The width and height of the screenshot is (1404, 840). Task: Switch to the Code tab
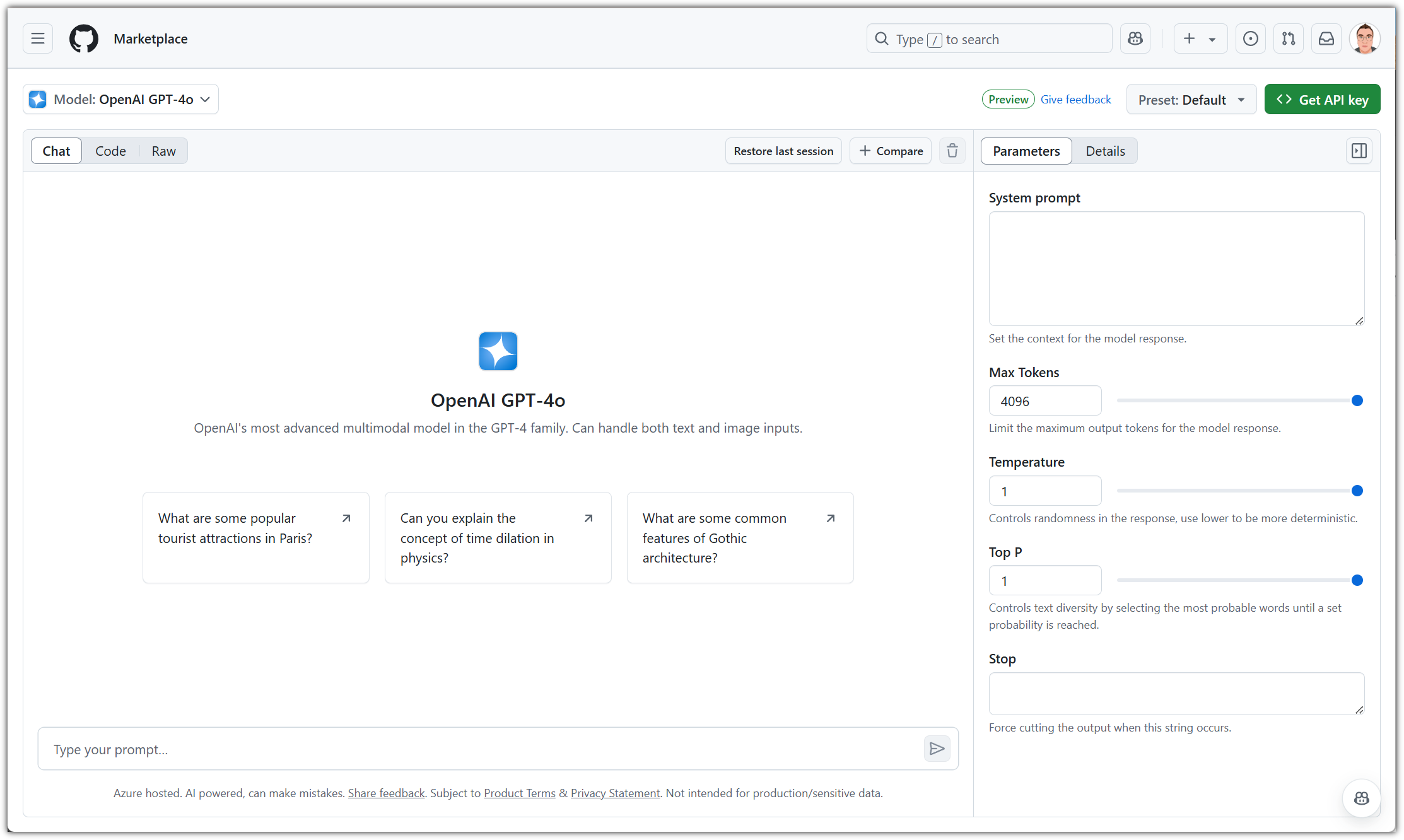coord(110,151)
